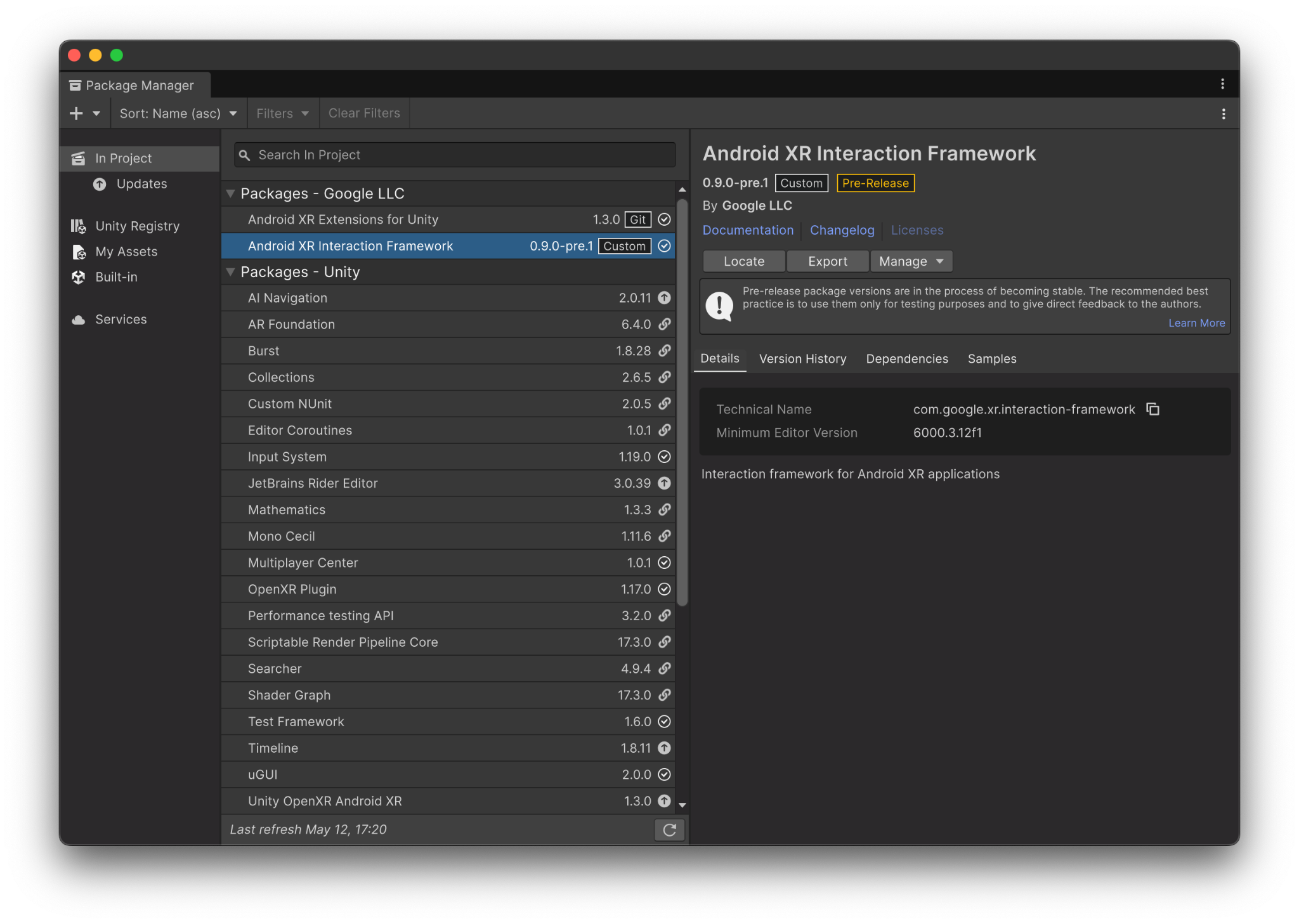The image size is (1299, 924).
Task: Open the Sort: Name (asc) dropdown
Action: click(178, 114)
